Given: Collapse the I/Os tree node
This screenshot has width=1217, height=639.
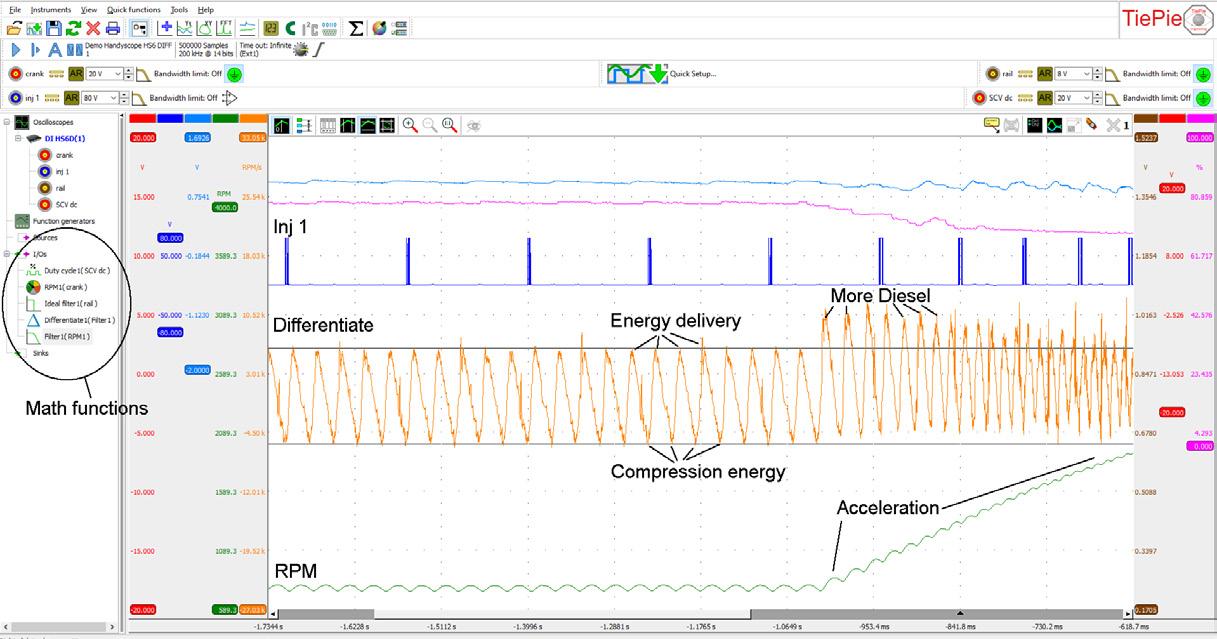Looking at the screenshot, I should pos(8,254).
